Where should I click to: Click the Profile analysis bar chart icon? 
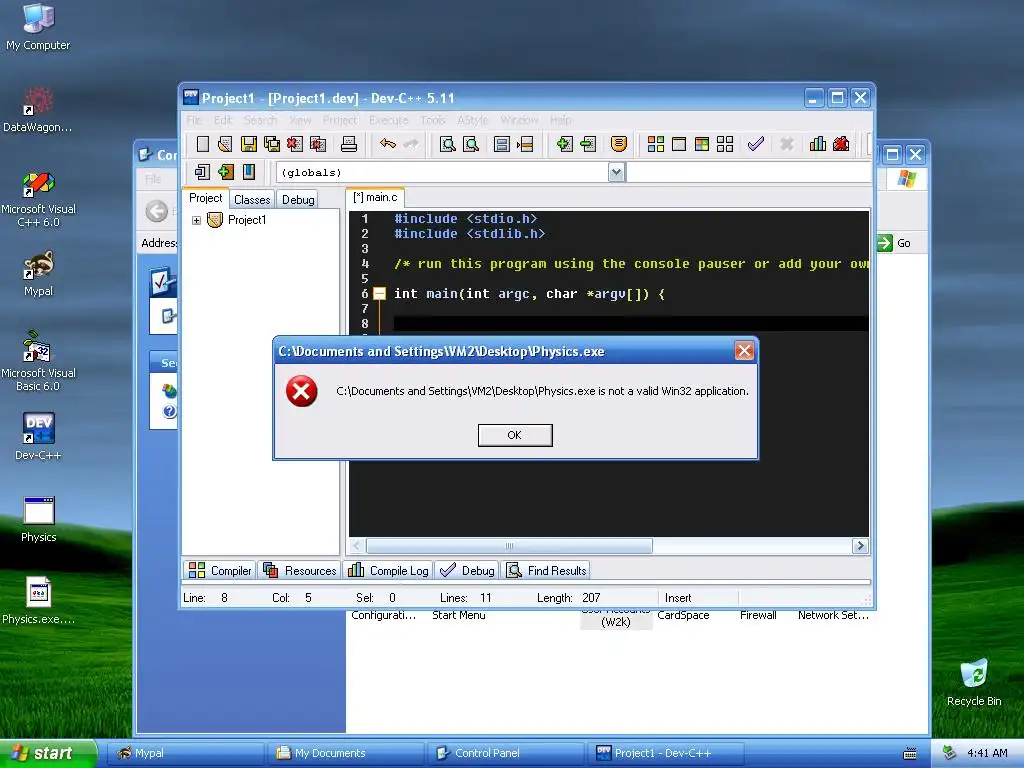pyautogui.click(x=818, y=144)
